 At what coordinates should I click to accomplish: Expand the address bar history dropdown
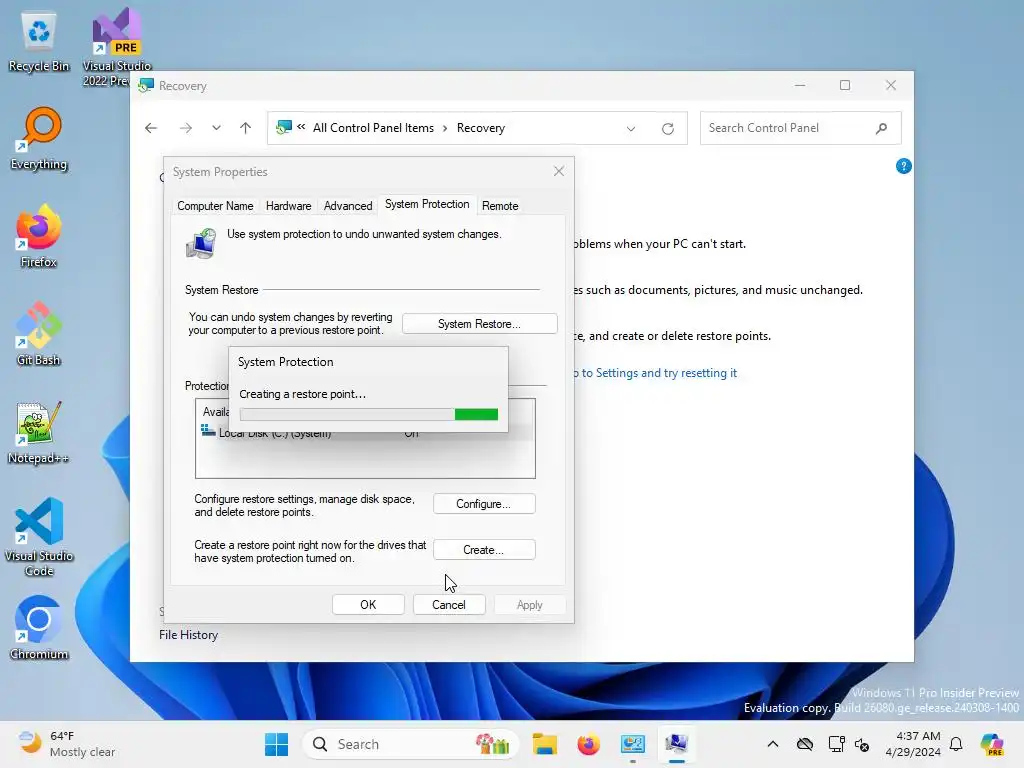(x=631, y=129)
